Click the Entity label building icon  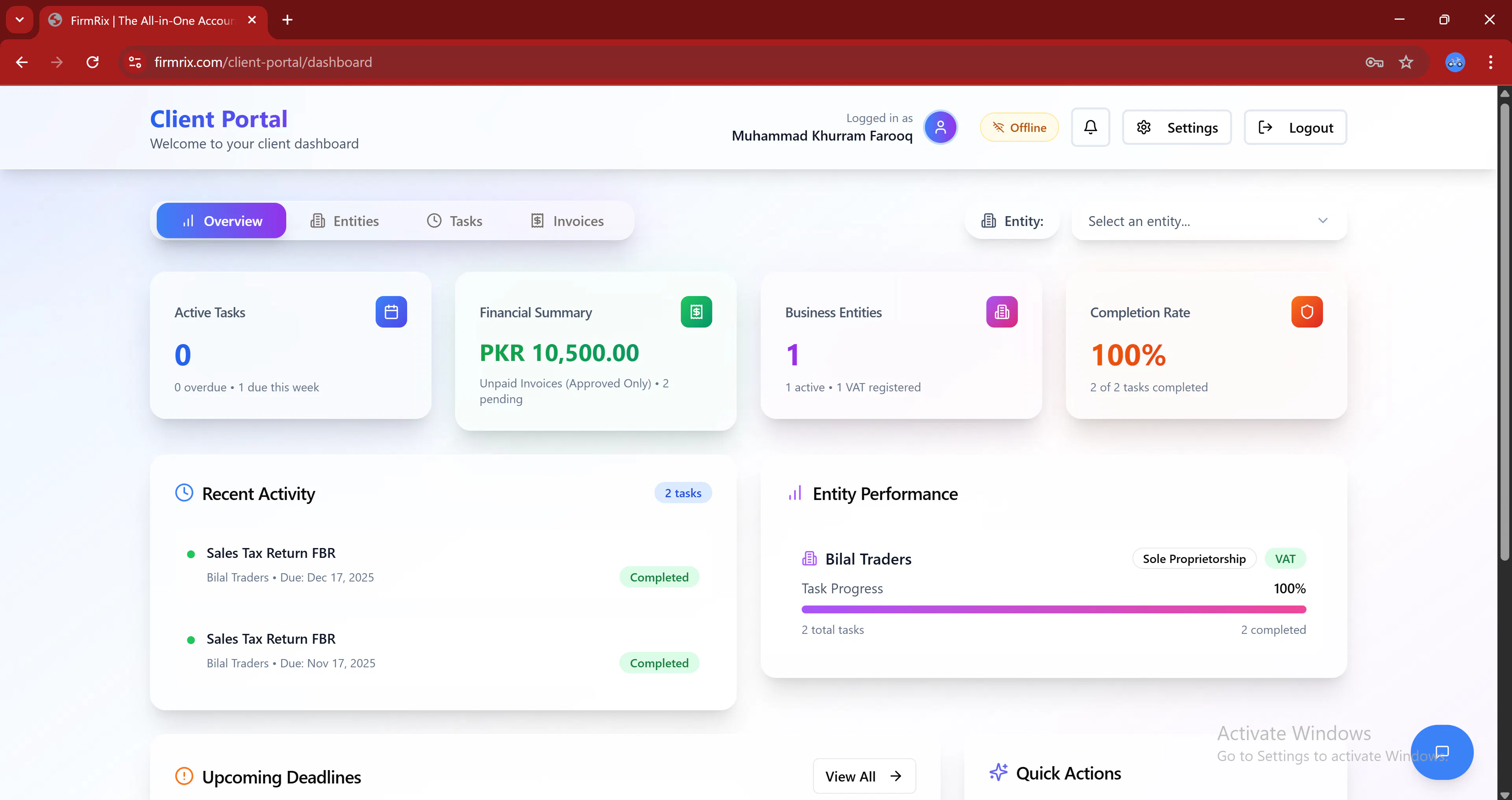click(x=988, y=221)
